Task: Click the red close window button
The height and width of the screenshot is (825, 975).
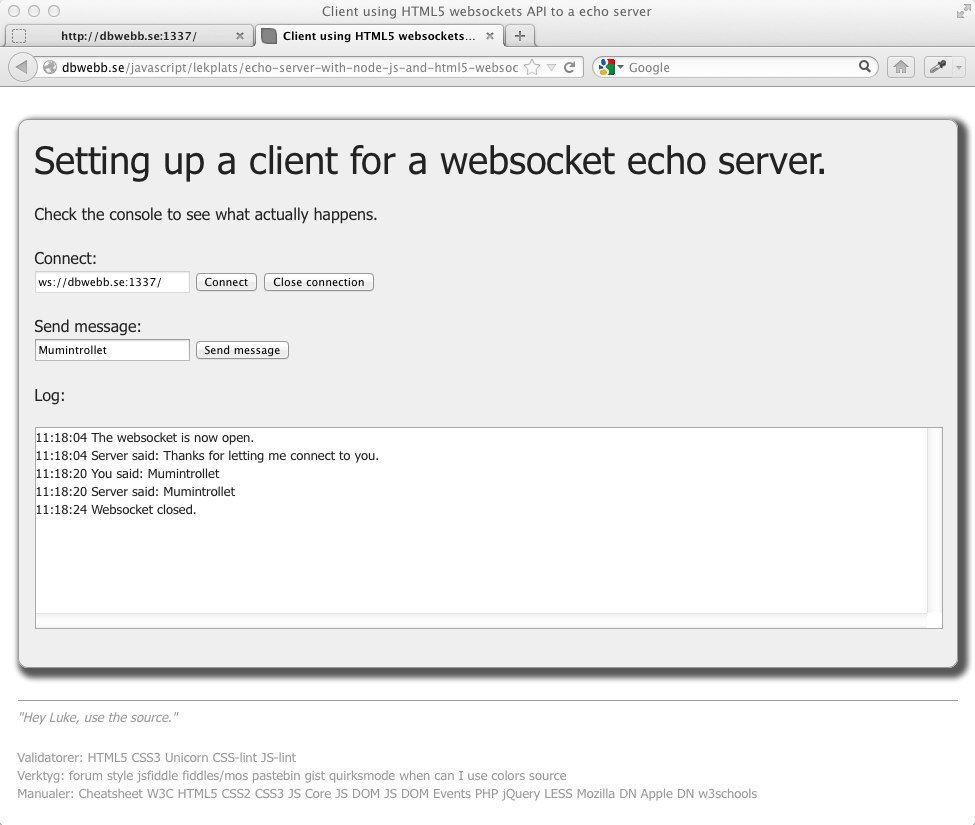Action: click(x=14, y=11)
